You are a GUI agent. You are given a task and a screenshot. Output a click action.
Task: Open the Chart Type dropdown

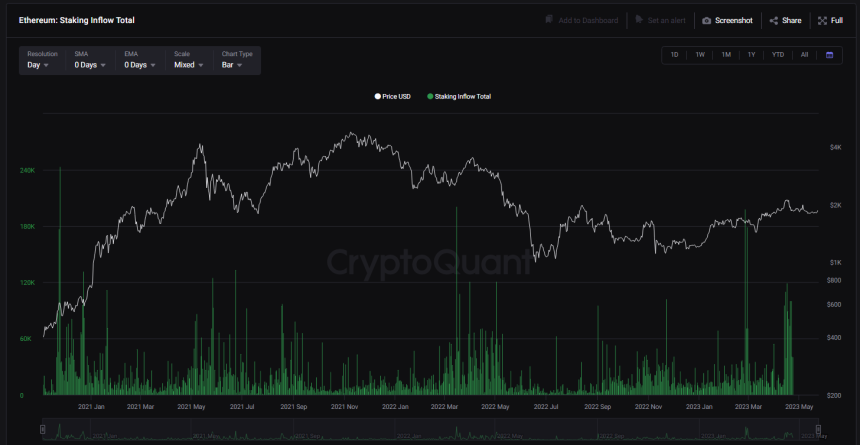(238, 65)
